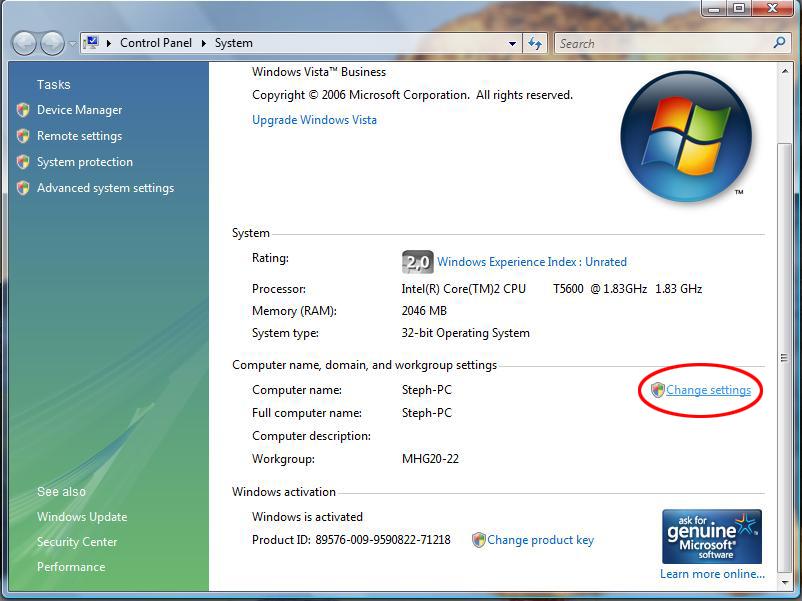802x601 pixels.
Task: Click the 2046 MB memory value
Action: click(424, 311)
